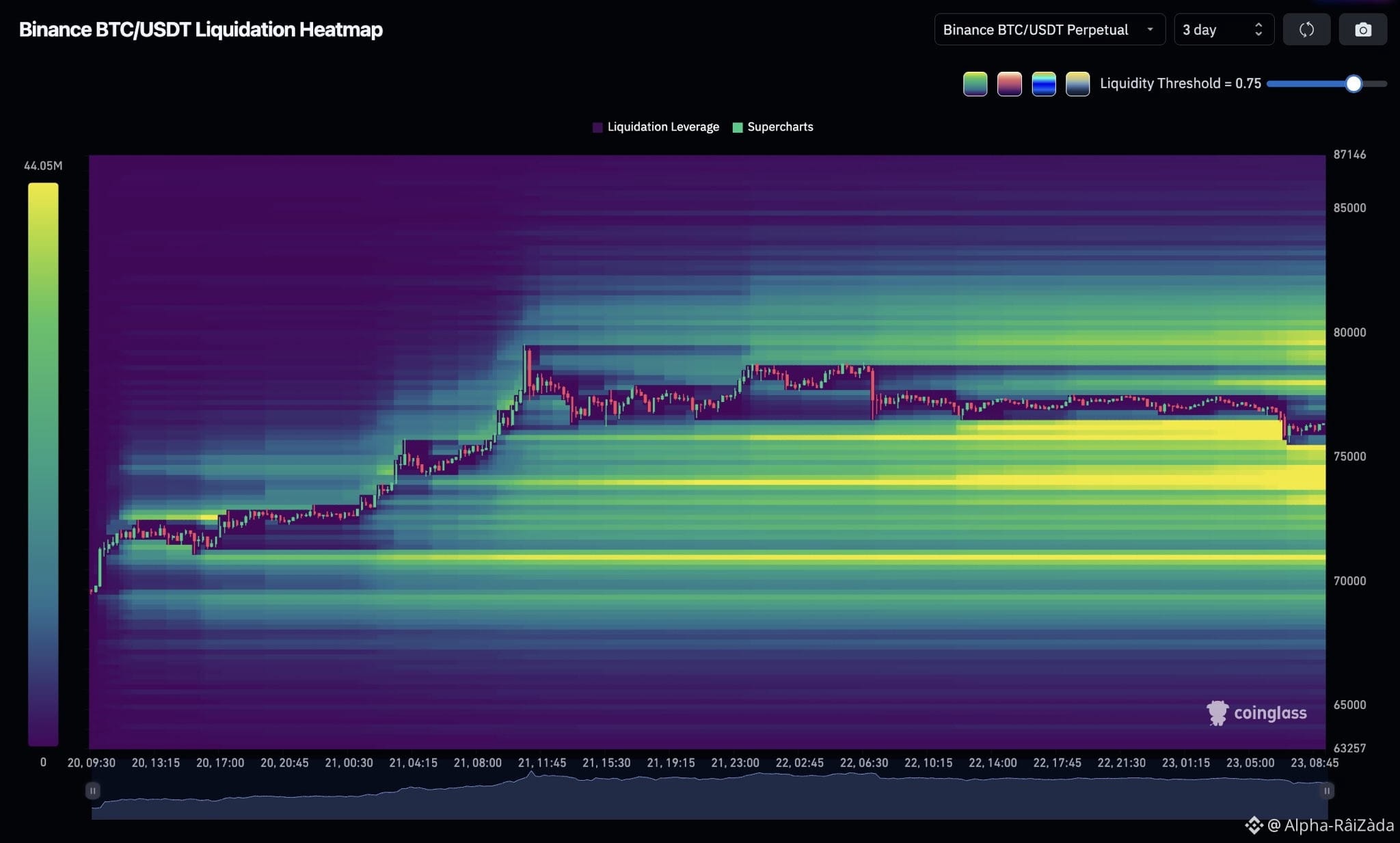Click the 85000 price axis label
The height and width of the screenshot is (843, 1400).
click(x=1349, y=208)
